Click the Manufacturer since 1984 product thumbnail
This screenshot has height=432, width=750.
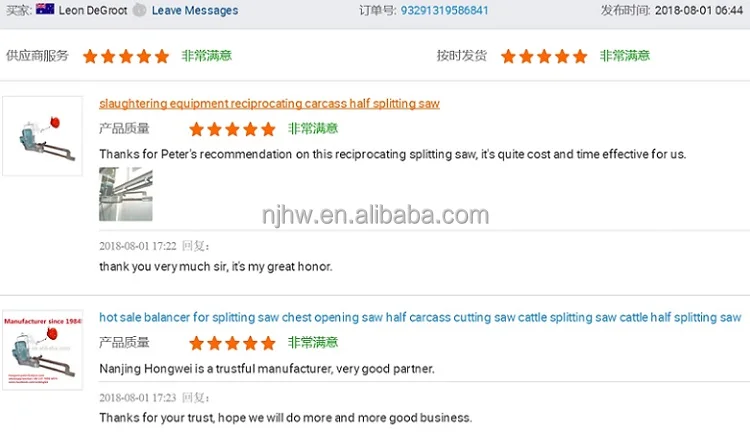coord(43,350)
